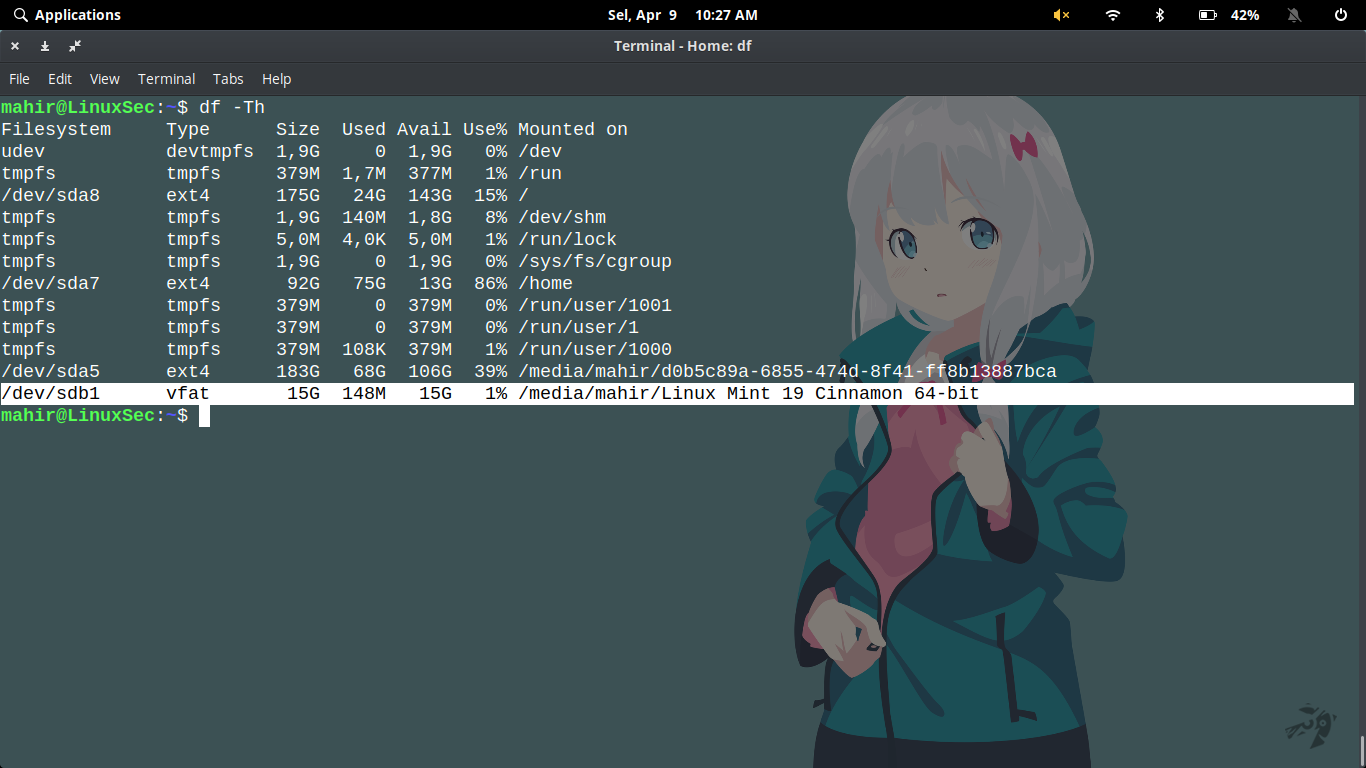Open the Bluetooth indicator

pos(1160,15)
